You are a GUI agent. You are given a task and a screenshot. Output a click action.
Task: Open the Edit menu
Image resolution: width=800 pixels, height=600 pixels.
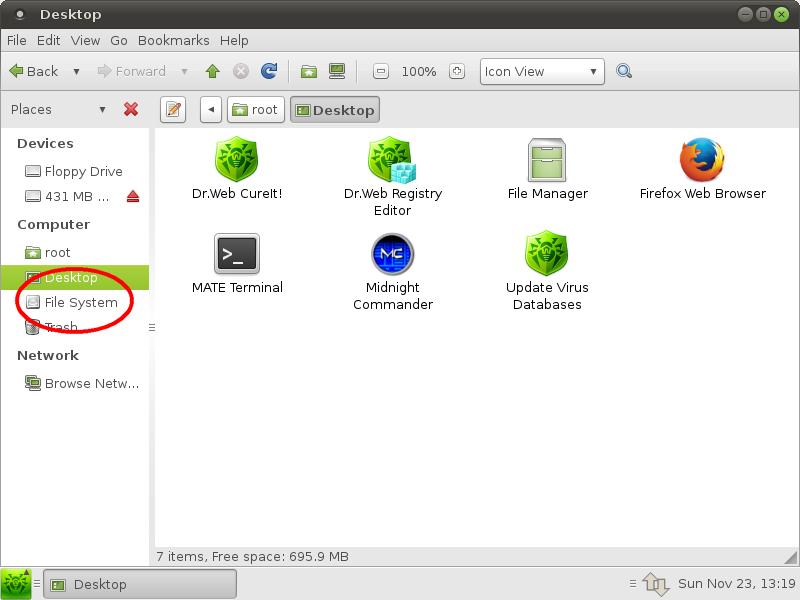click(48, 40)
